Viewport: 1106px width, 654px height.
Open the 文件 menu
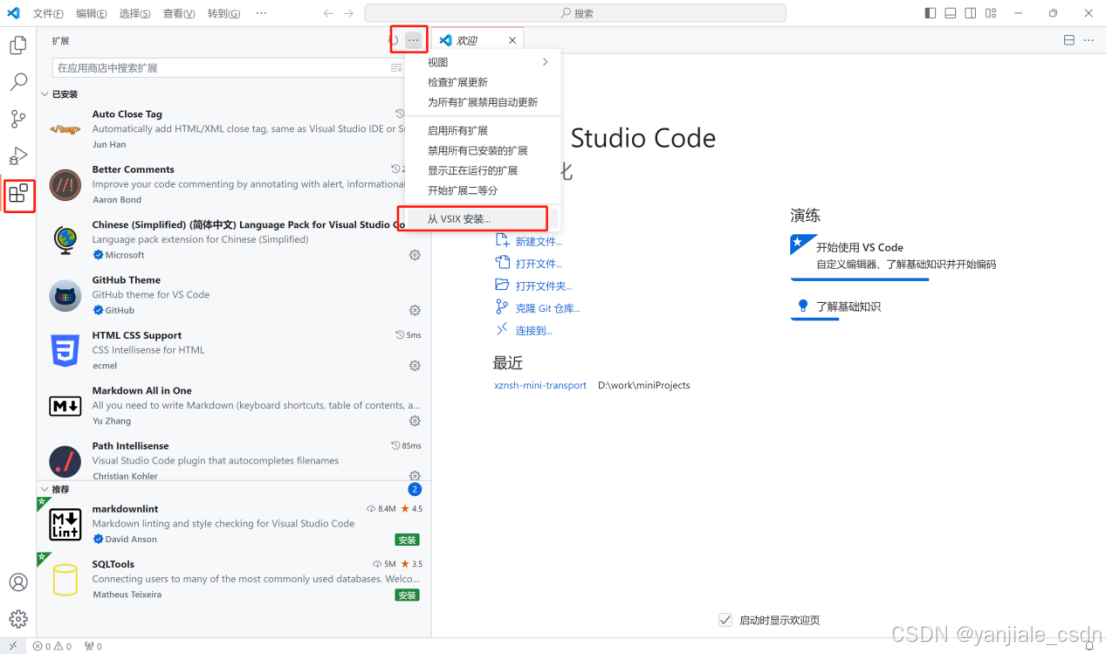50,13
